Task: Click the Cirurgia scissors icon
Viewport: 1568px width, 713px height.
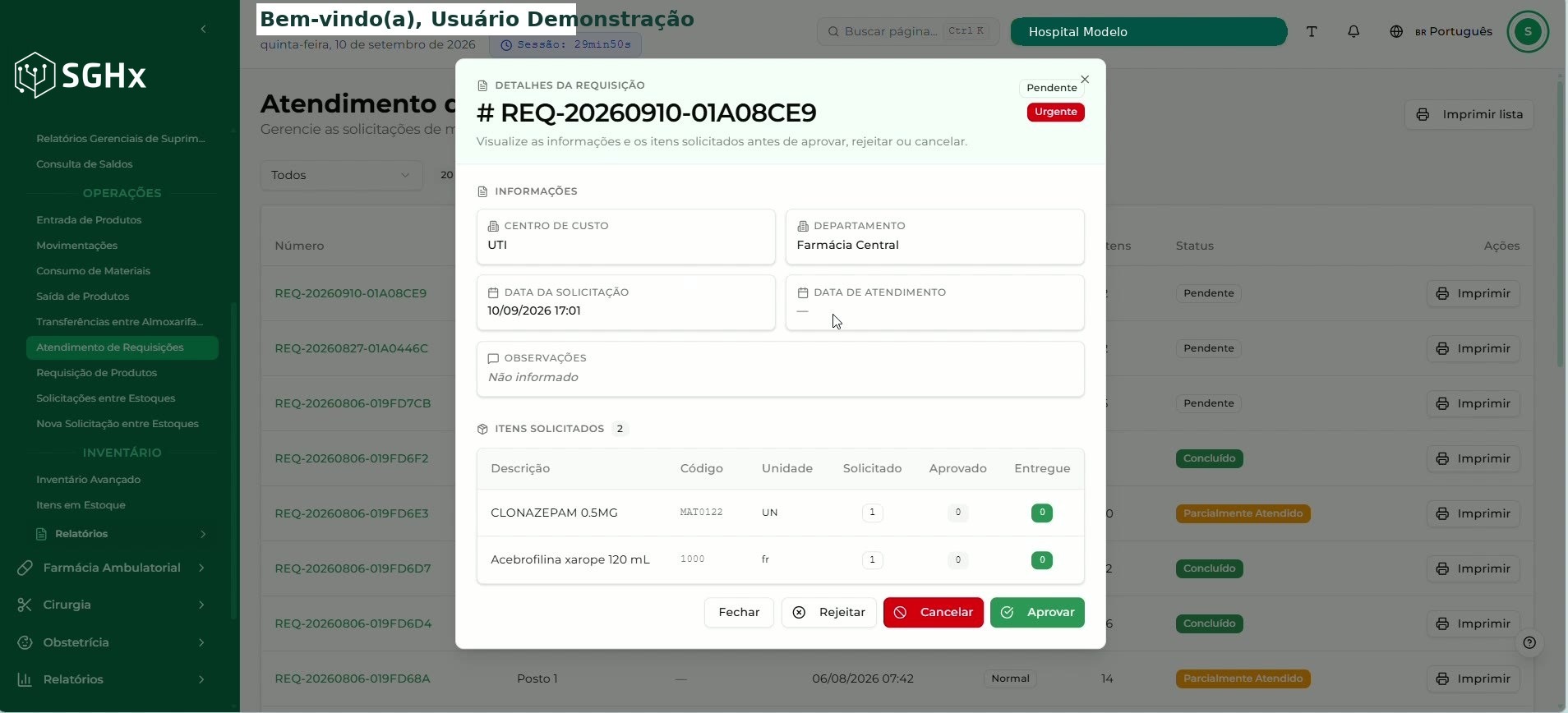Action: click(25, 605)
